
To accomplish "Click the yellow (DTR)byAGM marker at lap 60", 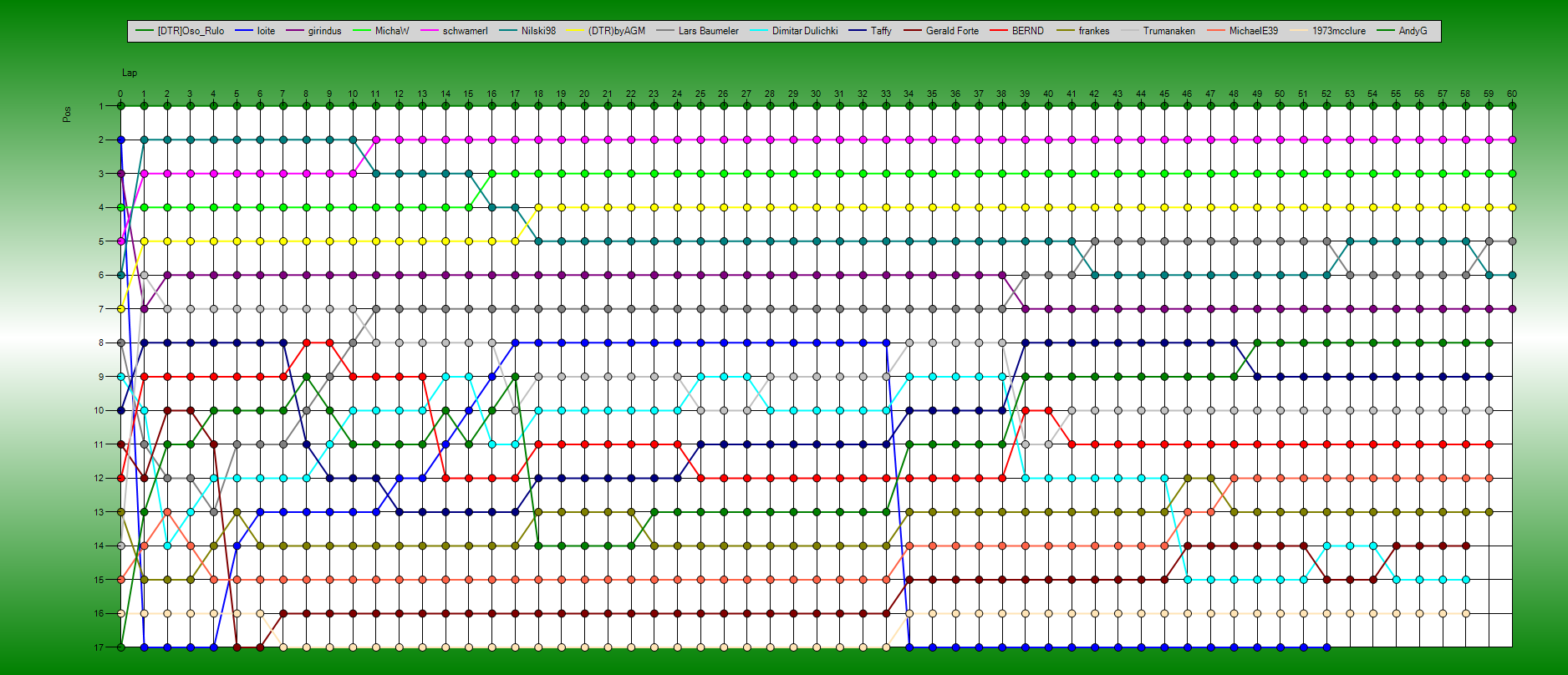I will click(1512, 207).
